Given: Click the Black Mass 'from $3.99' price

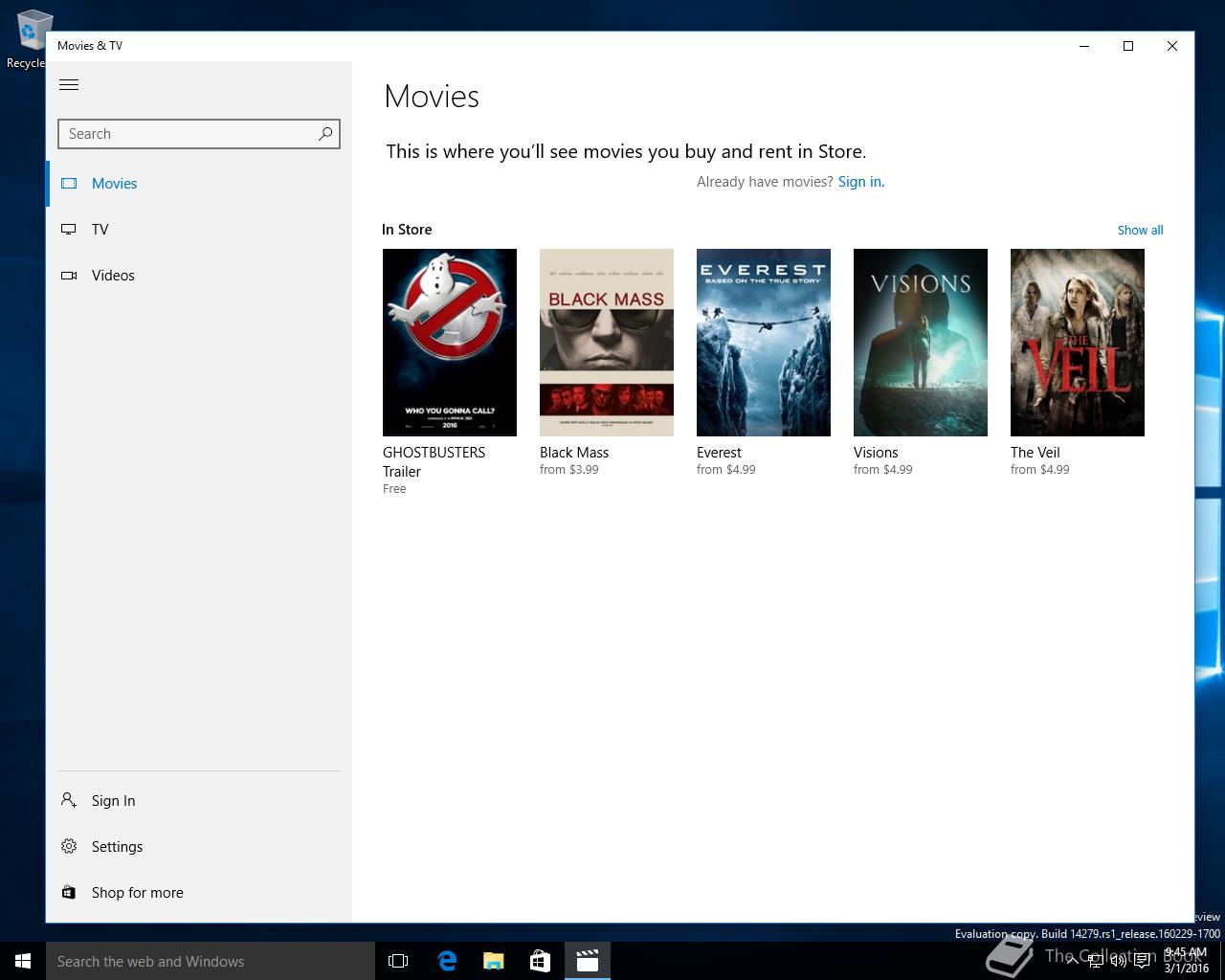Looking at the screenshot, I should click(569, 470).
